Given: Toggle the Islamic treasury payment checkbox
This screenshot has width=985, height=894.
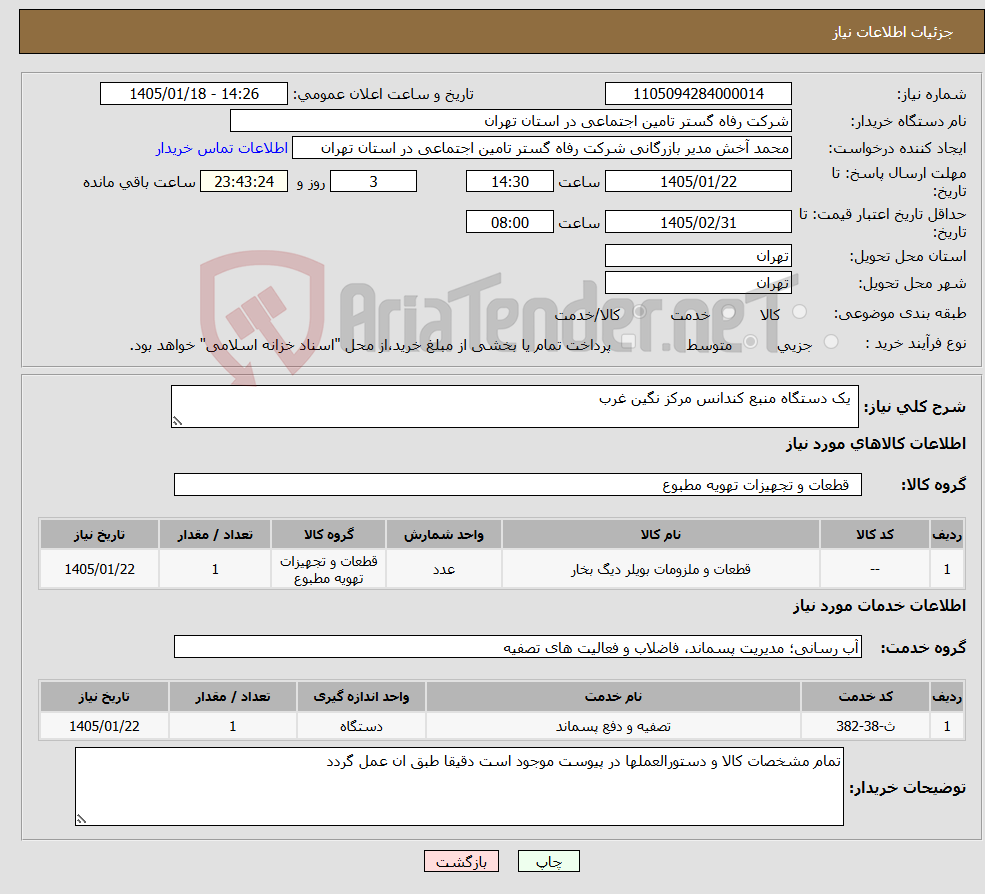Looking at the screenshot, I should click(628, 342).
